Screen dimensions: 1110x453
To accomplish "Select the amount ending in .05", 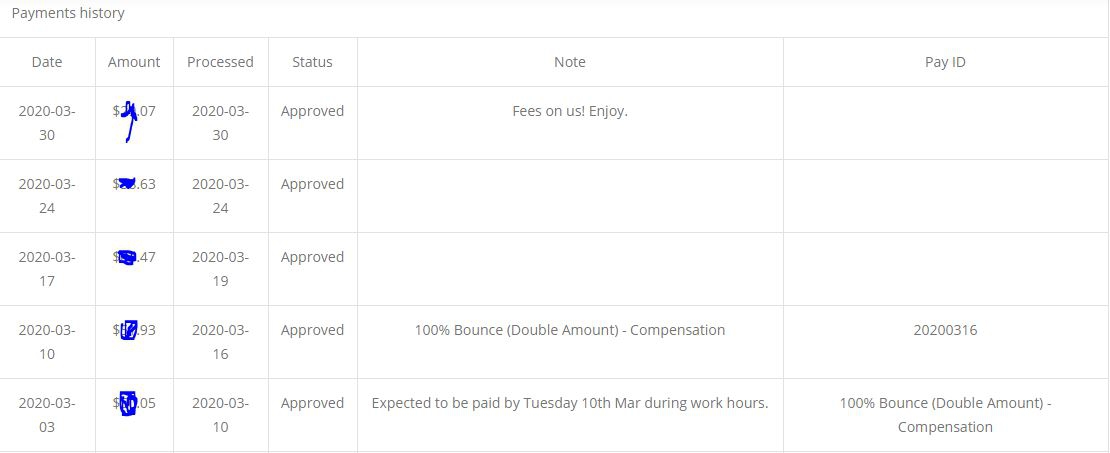I will [x=135, y=403].
